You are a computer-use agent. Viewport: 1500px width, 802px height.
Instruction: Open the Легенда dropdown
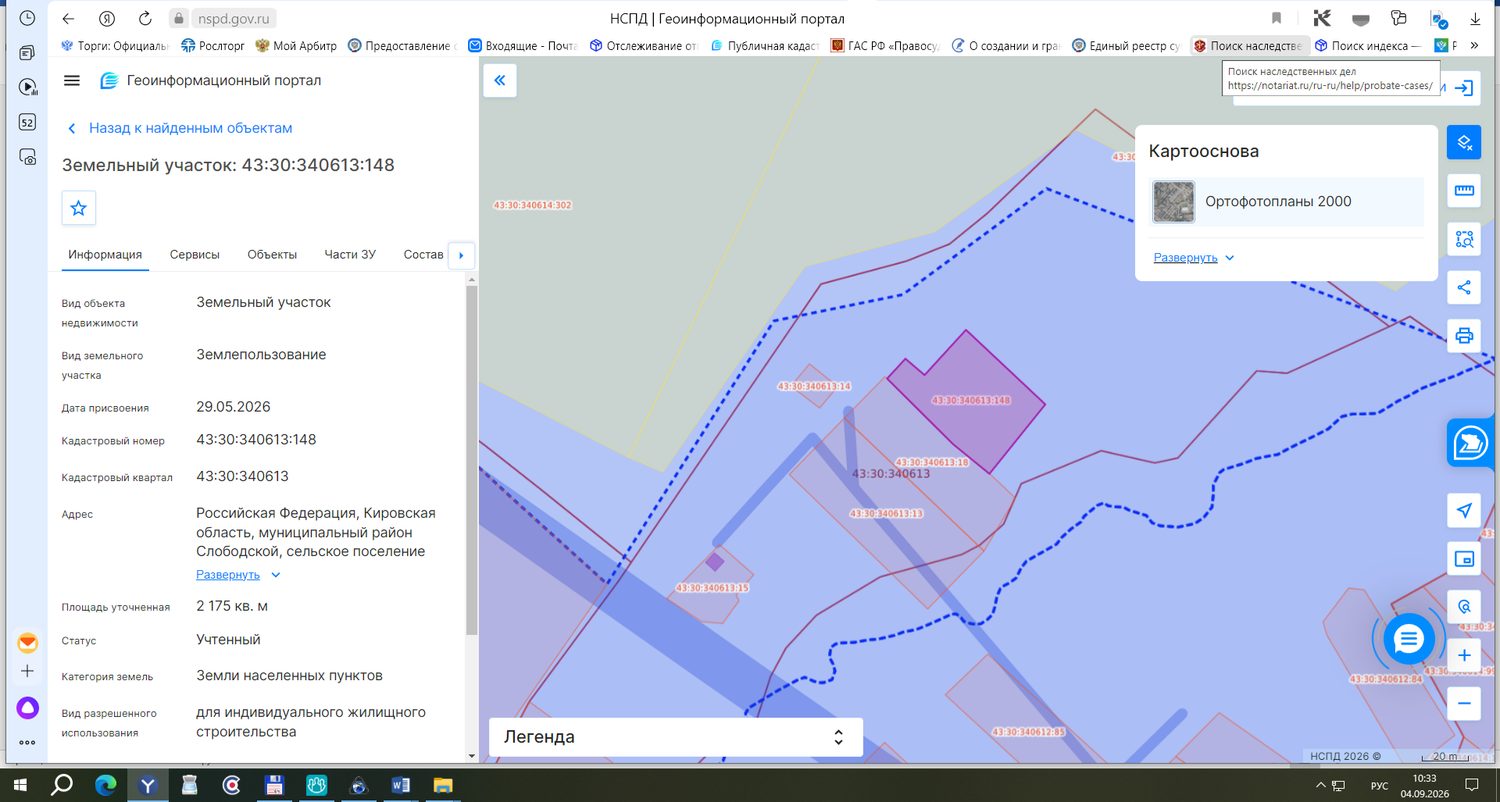(x=675, y=738)
